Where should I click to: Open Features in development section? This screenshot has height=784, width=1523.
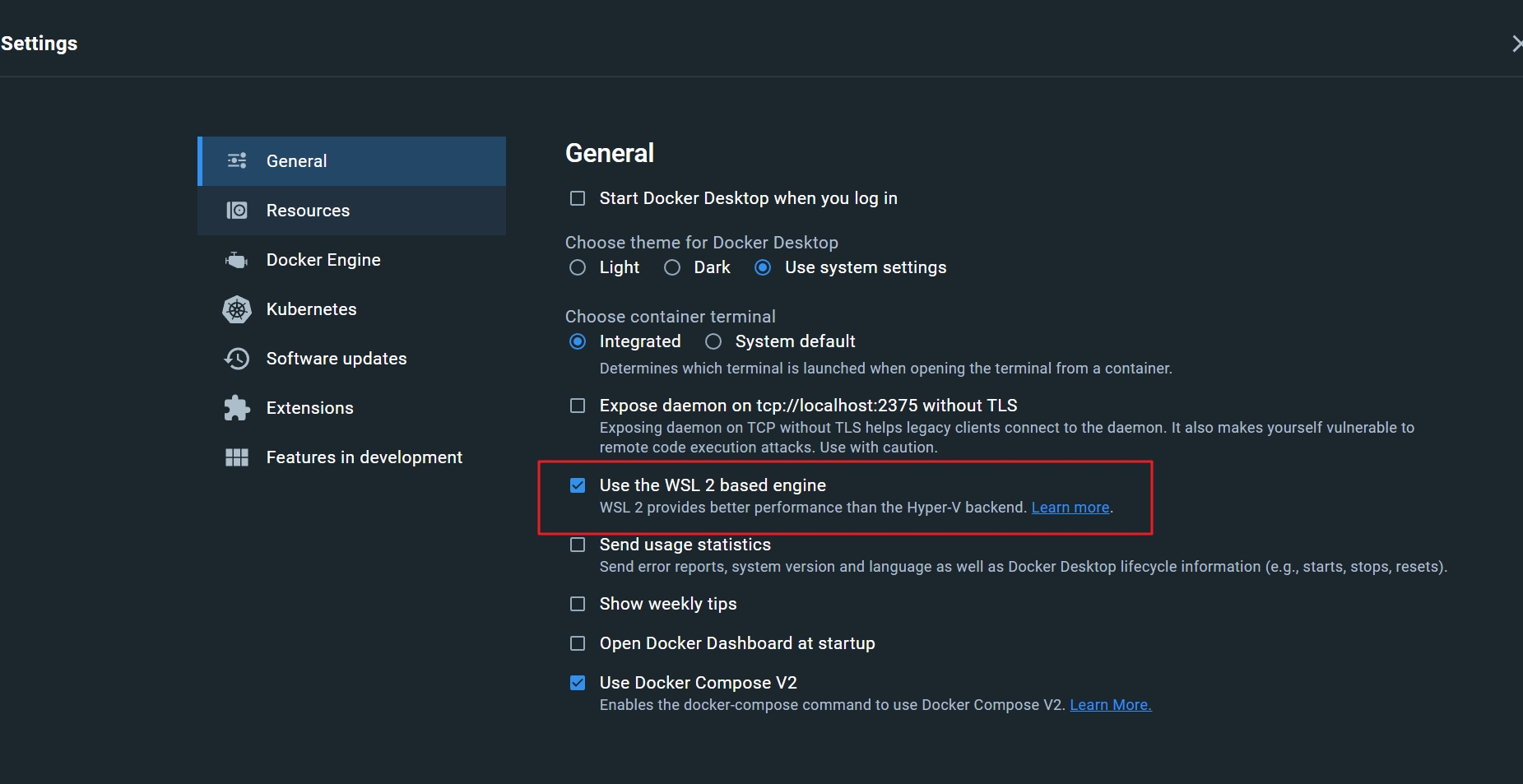(351, 457)
